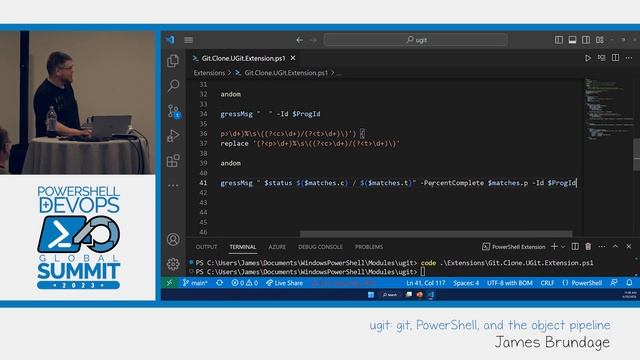Image resolution: width=640 pixels, height=360 pixels.
Task: Open the new terminal launch profile dropdown
Action: tap(563, 247)
